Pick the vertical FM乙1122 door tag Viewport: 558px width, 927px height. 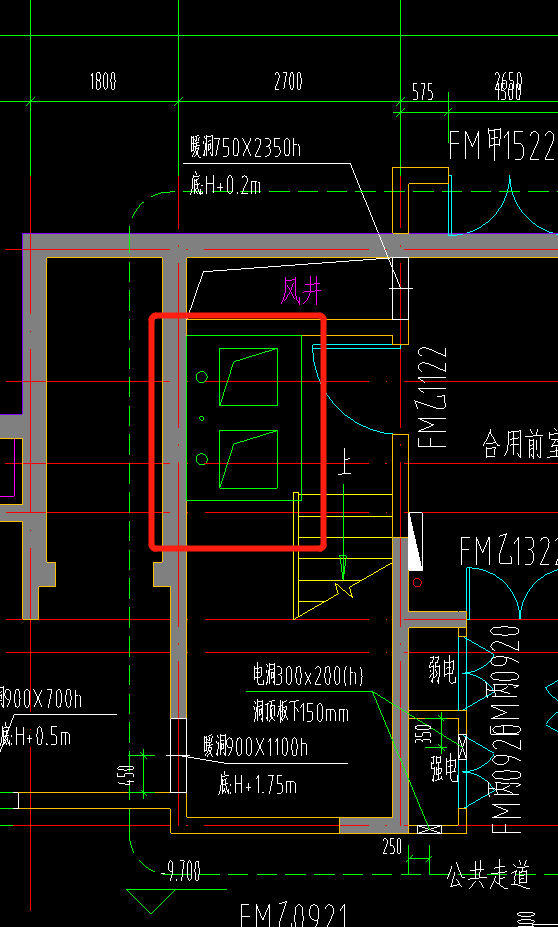432,397
